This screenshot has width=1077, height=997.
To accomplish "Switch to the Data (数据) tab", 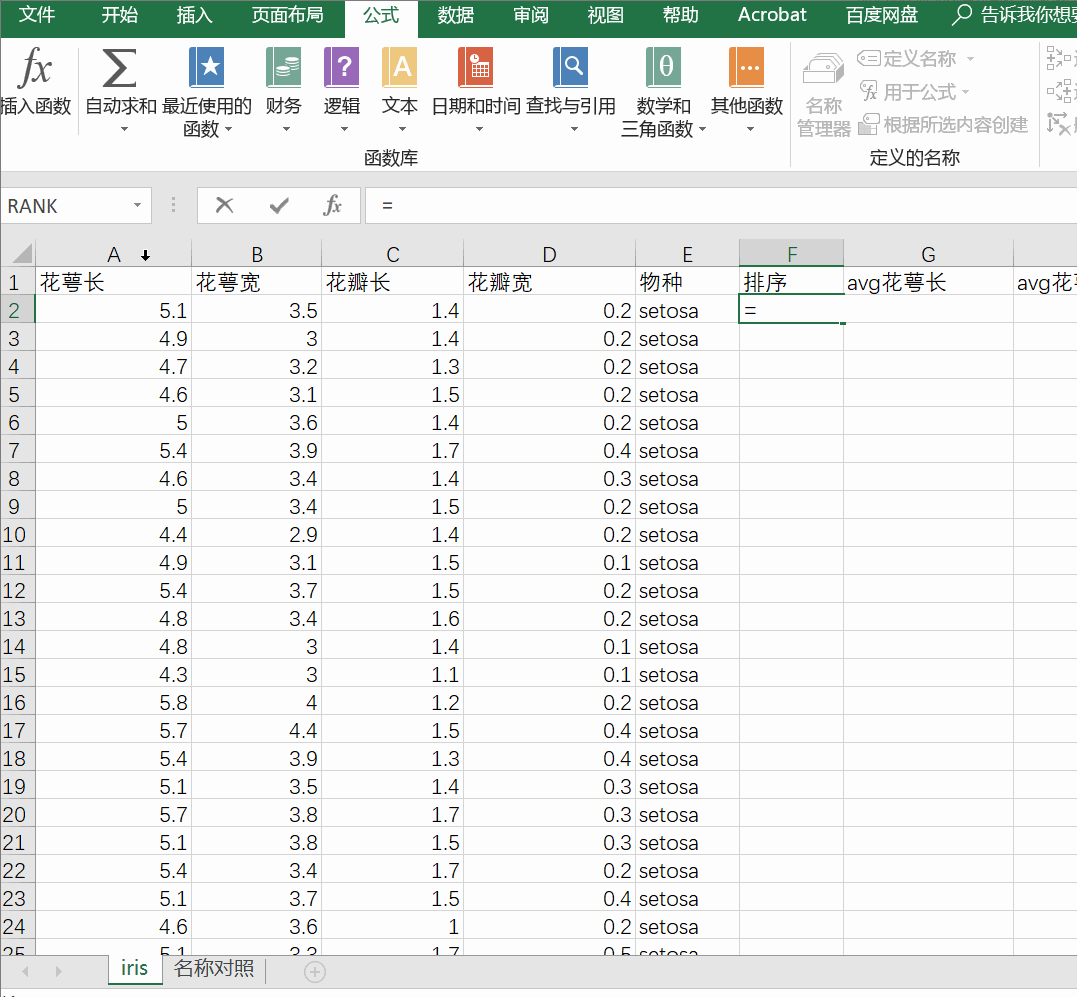I will point(456,15).
